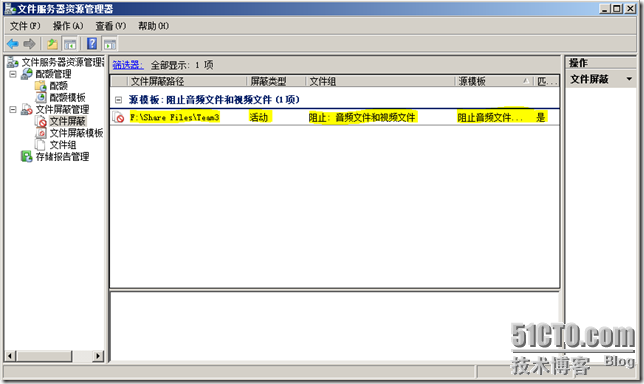Click the up-one-level folder toolbar icon
Viewport: 644px width, 384px height.
[52, 44]
